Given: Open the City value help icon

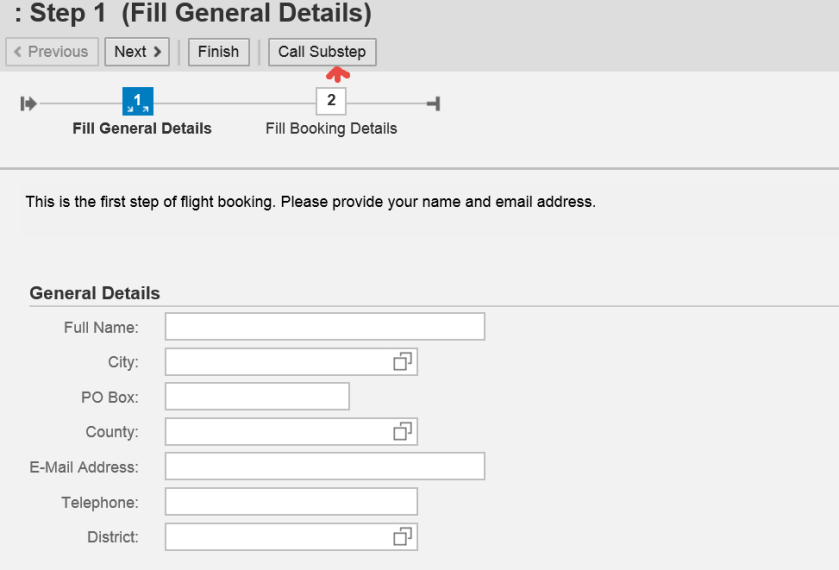Looking at the screenshot, I should [403, 362].
